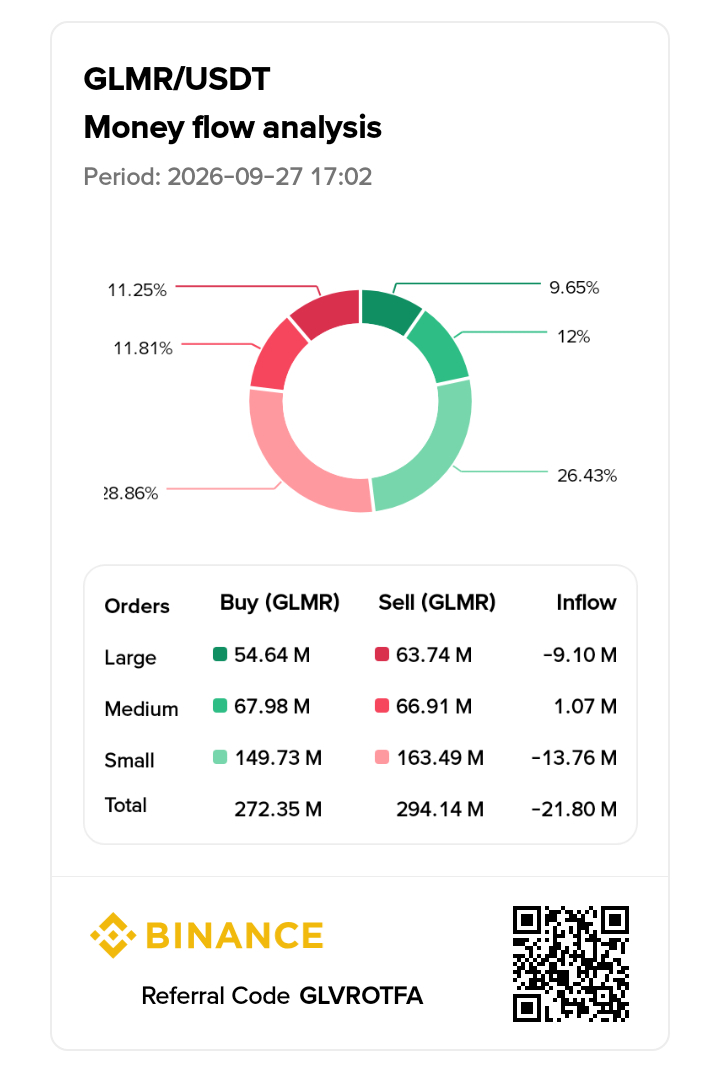
Task: Click the Medium sell red swatch
Action: click(382, 706)
